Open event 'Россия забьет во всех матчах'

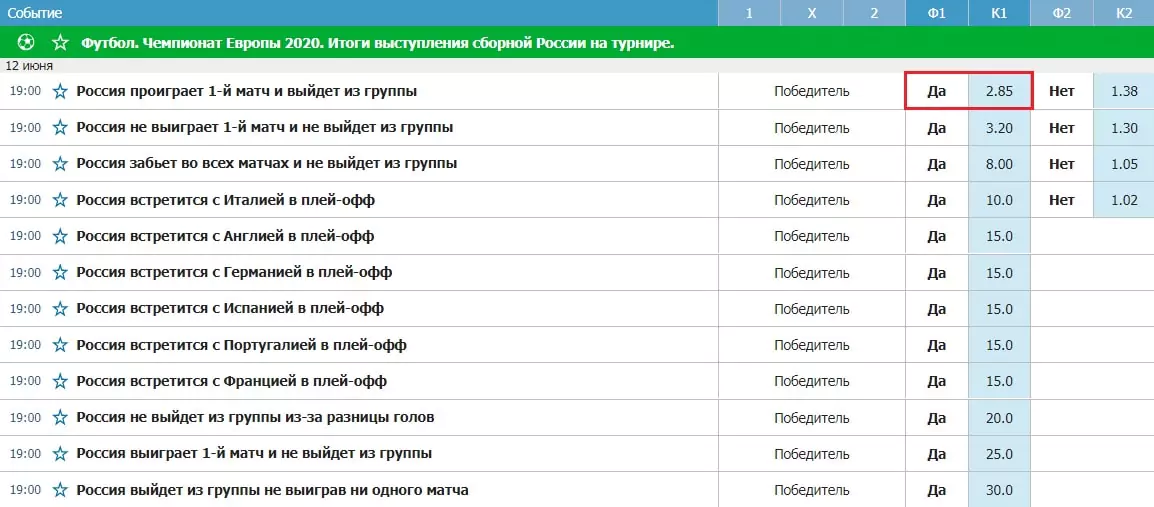pyautogui.click(x=267, y=163)
